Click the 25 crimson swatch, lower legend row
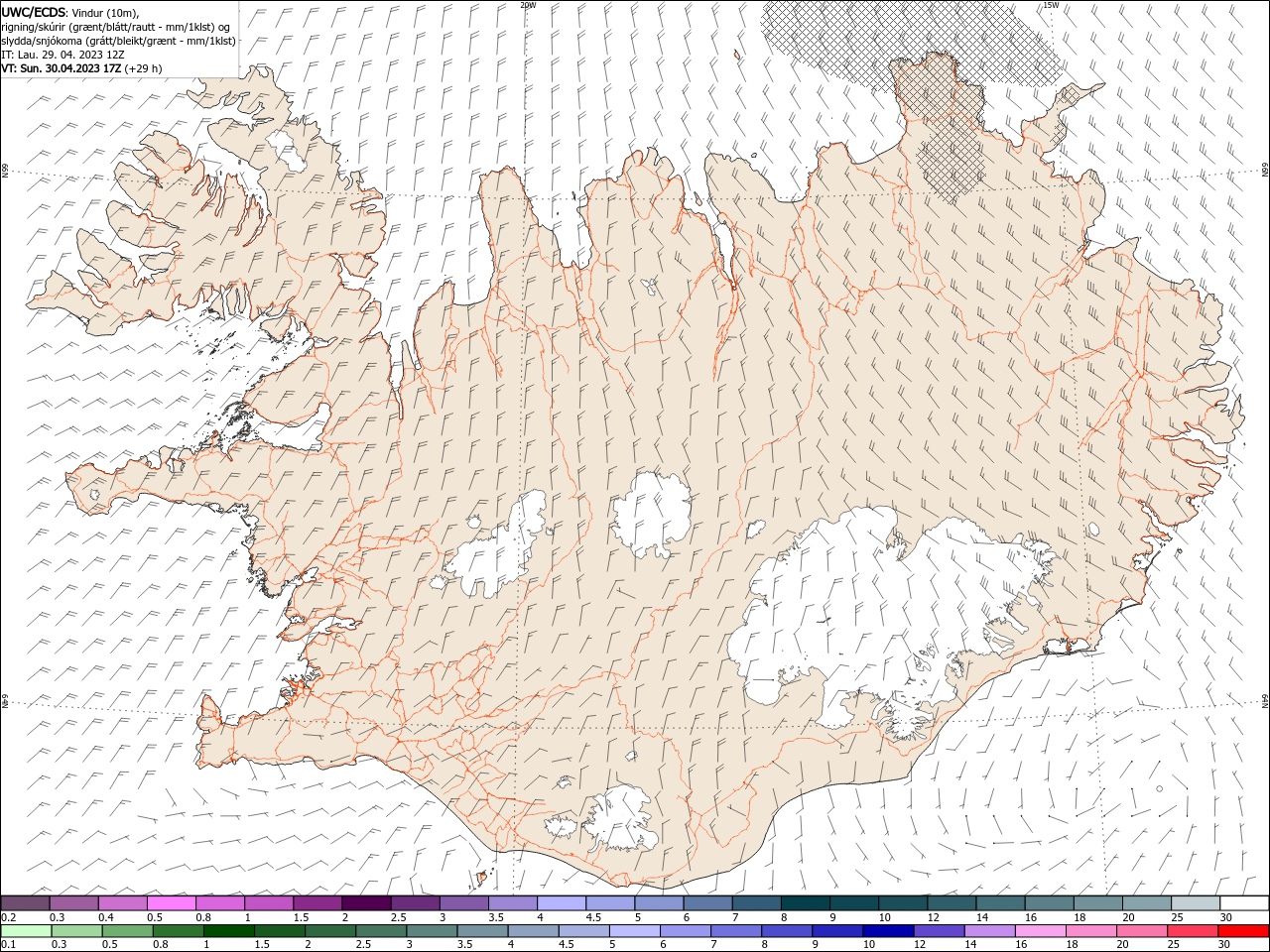Image resolution: width=1270 pixels, height=952 pixels. coord(1191,931)
